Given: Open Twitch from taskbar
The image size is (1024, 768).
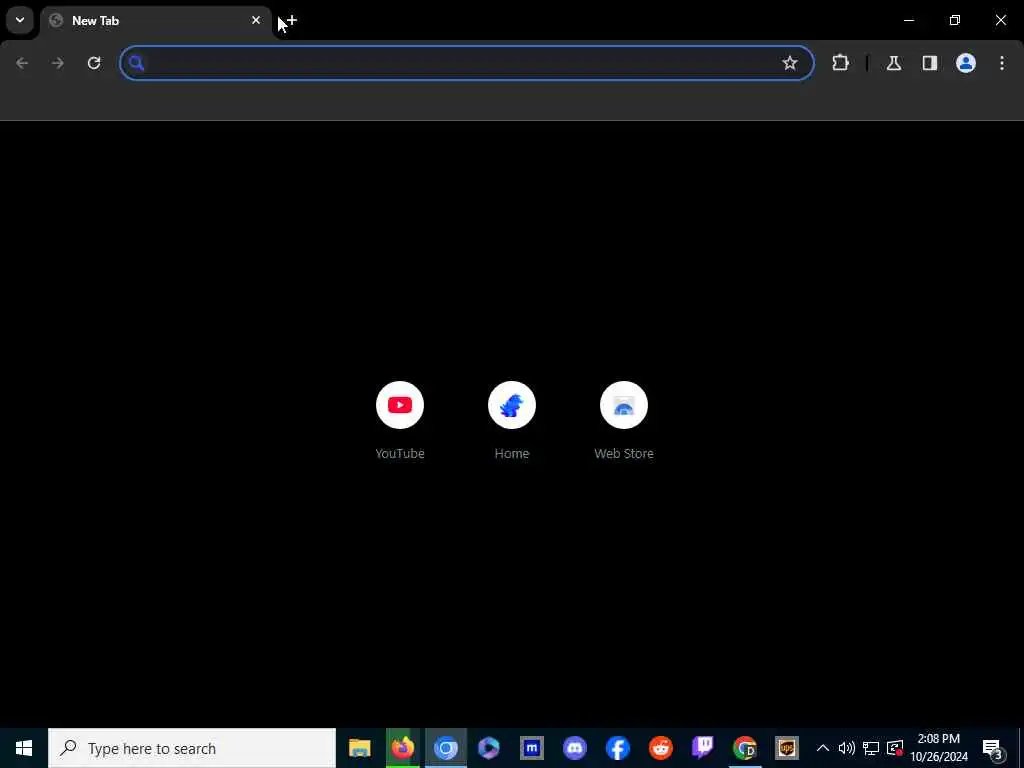Looking at the screenshot, I should coord(703,748).
